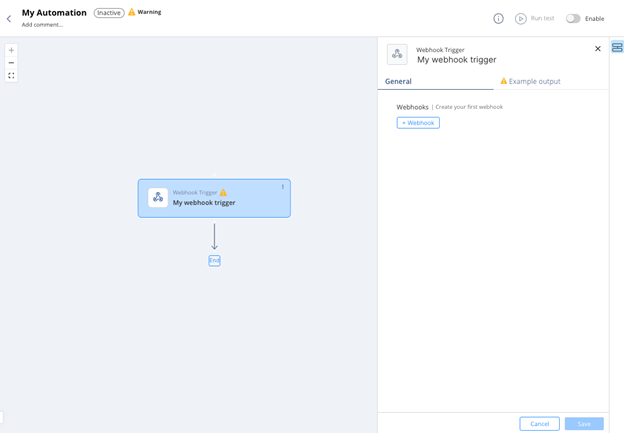The height and width of the screenshot is (433, 624).
Task: Click the webhook icon on trigger node
Action: tap(158, 198)
